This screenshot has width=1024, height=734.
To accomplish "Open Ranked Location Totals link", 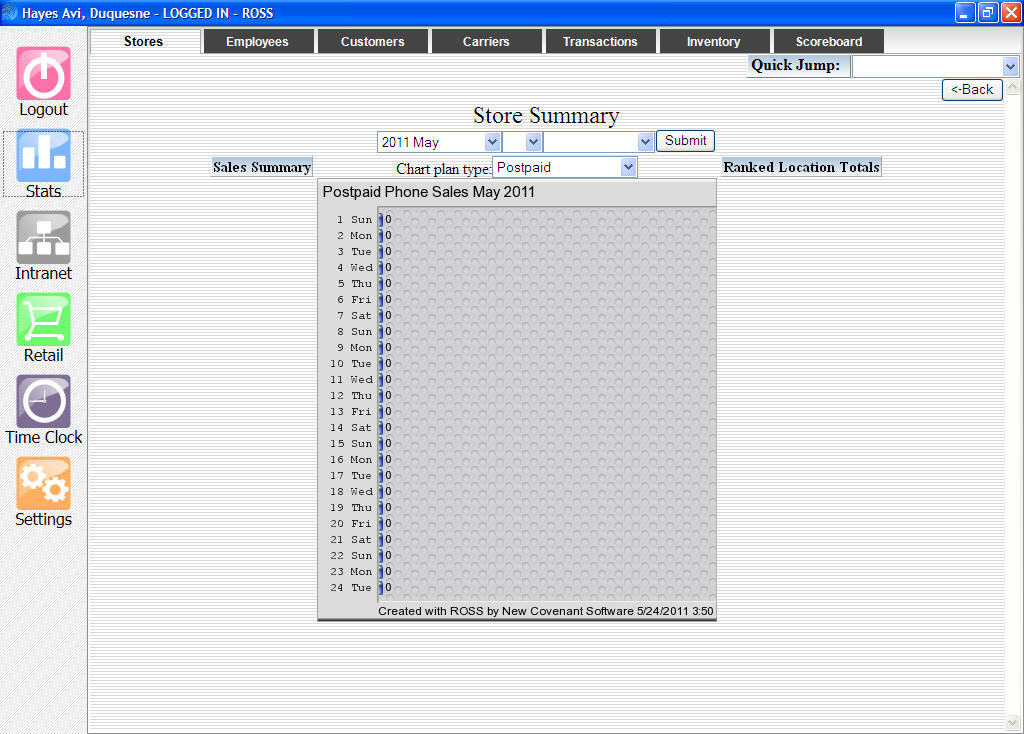I will (801, 167).
